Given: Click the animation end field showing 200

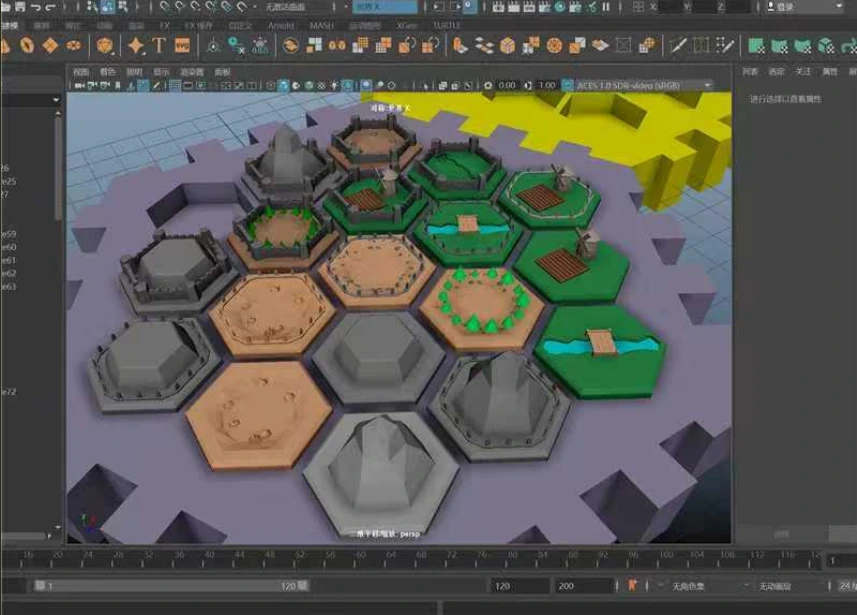Looking at the screenshot, I should 583,586.
